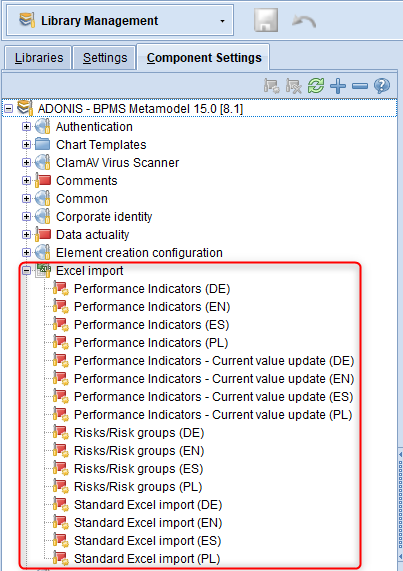Viewport: 403px width, 571px height.
Task: Expand the Element creation configuration node
Action: (x=26, y=252)
